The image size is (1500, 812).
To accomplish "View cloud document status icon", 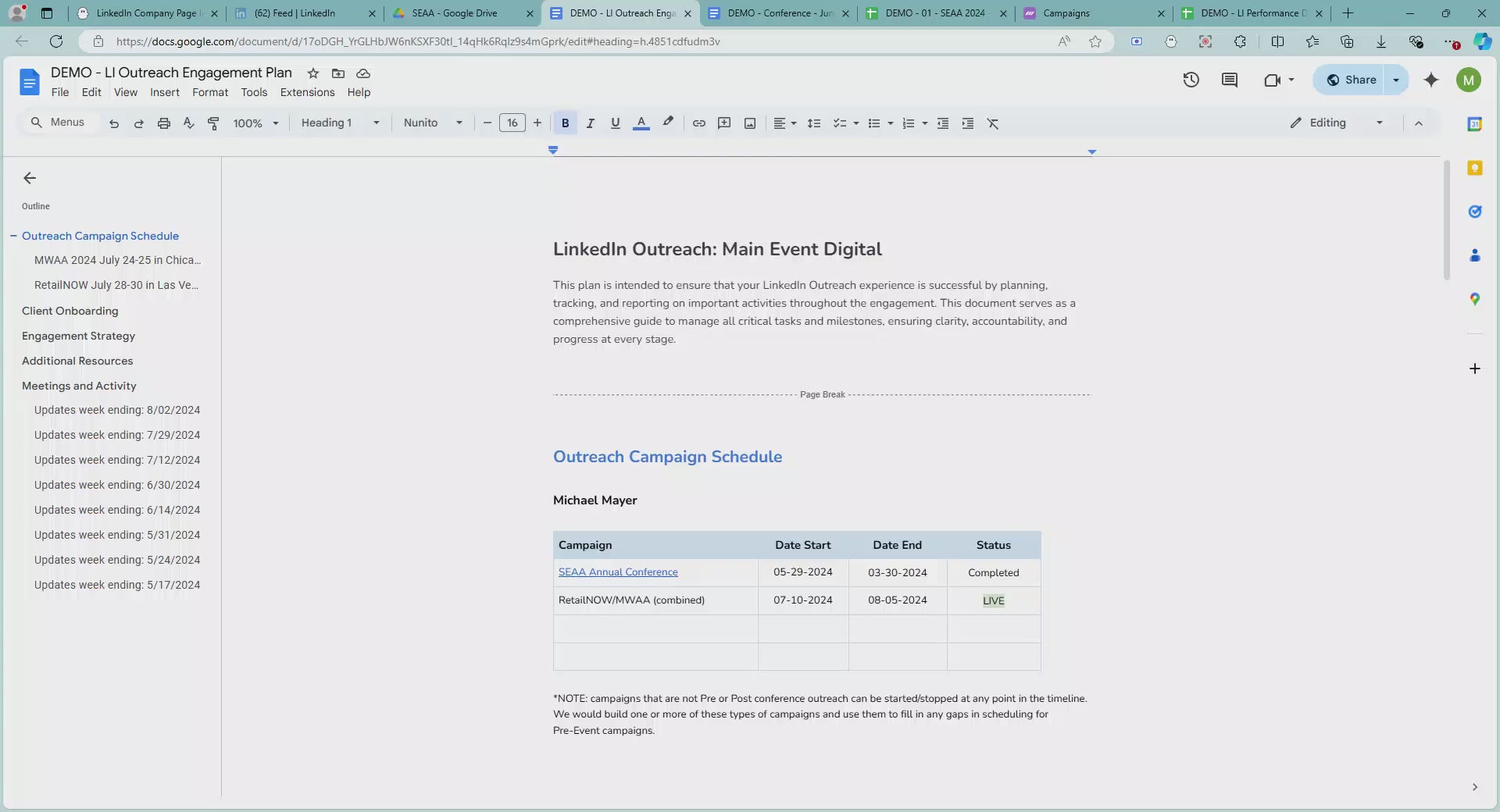I will (363, 73).
